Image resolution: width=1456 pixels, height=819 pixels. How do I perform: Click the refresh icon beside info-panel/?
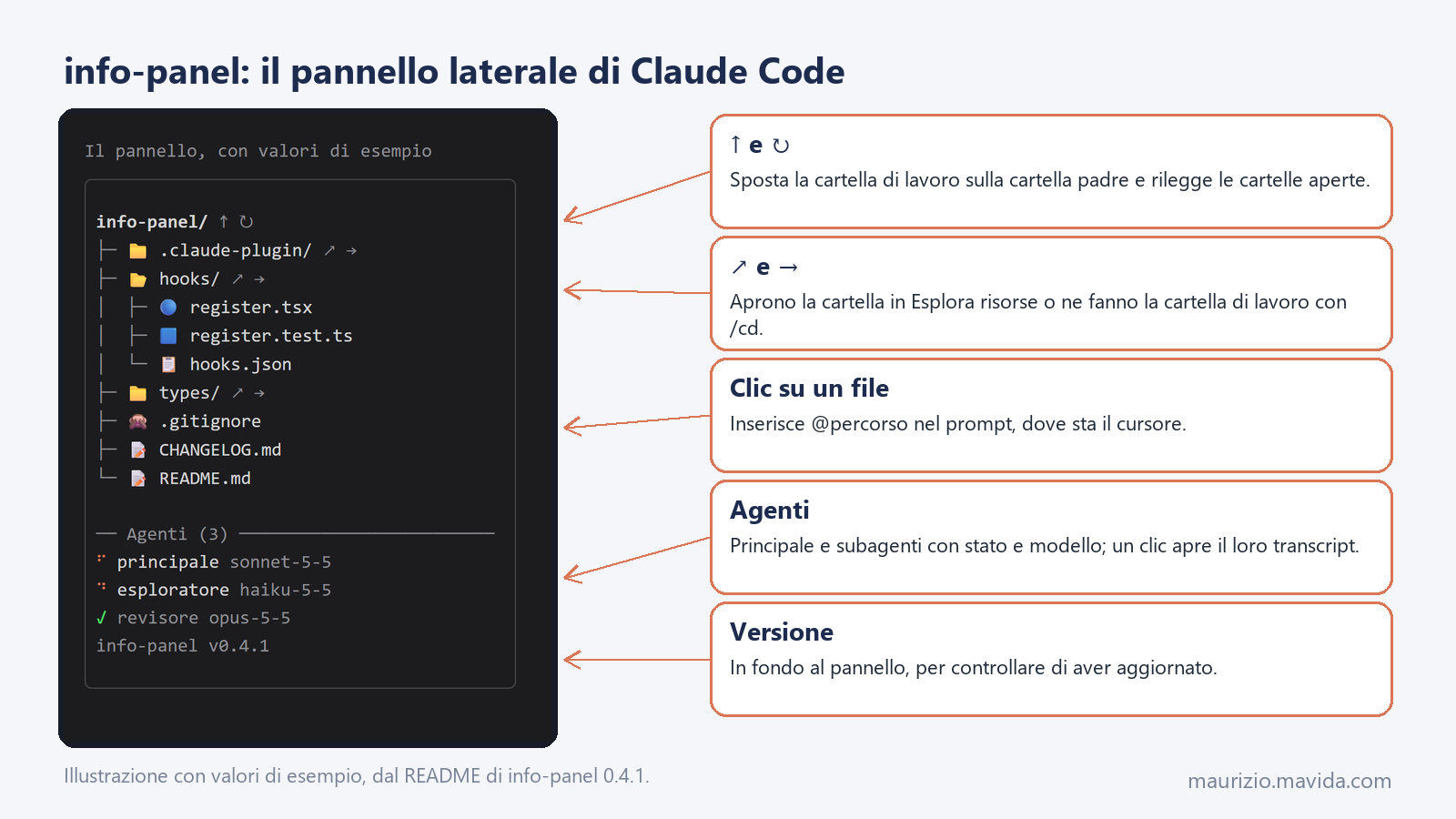246,221
